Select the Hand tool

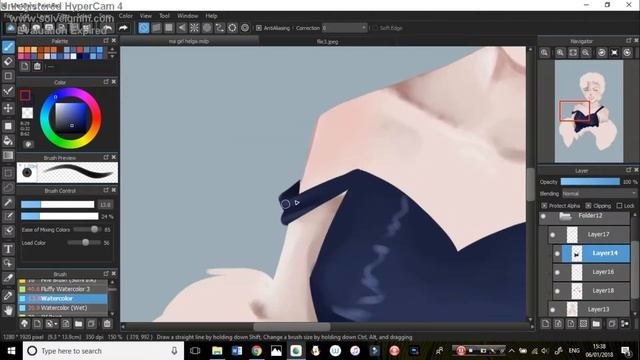[8, 311]
